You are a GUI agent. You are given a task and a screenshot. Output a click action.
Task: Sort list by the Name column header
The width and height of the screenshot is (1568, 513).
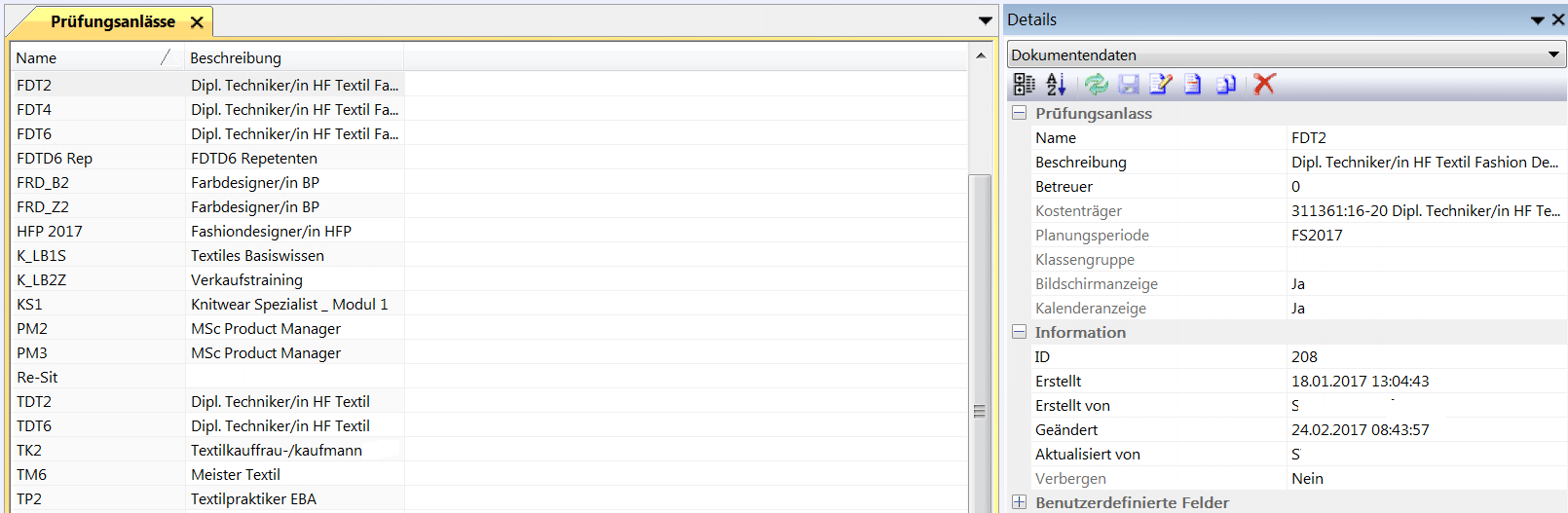point(88,57)
